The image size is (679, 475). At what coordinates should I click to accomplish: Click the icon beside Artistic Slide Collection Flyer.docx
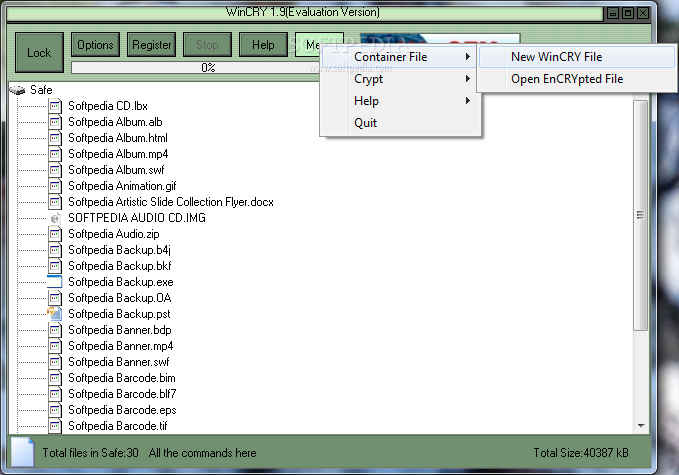pyautogui.click(x=55, y=202)
